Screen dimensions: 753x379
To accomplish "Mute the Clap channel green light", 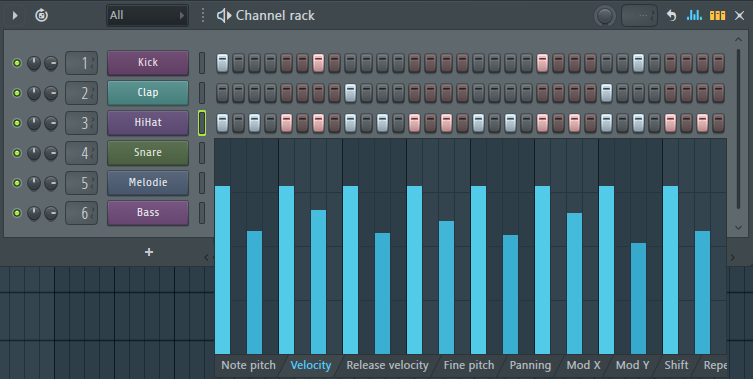I will click(17, 93).
